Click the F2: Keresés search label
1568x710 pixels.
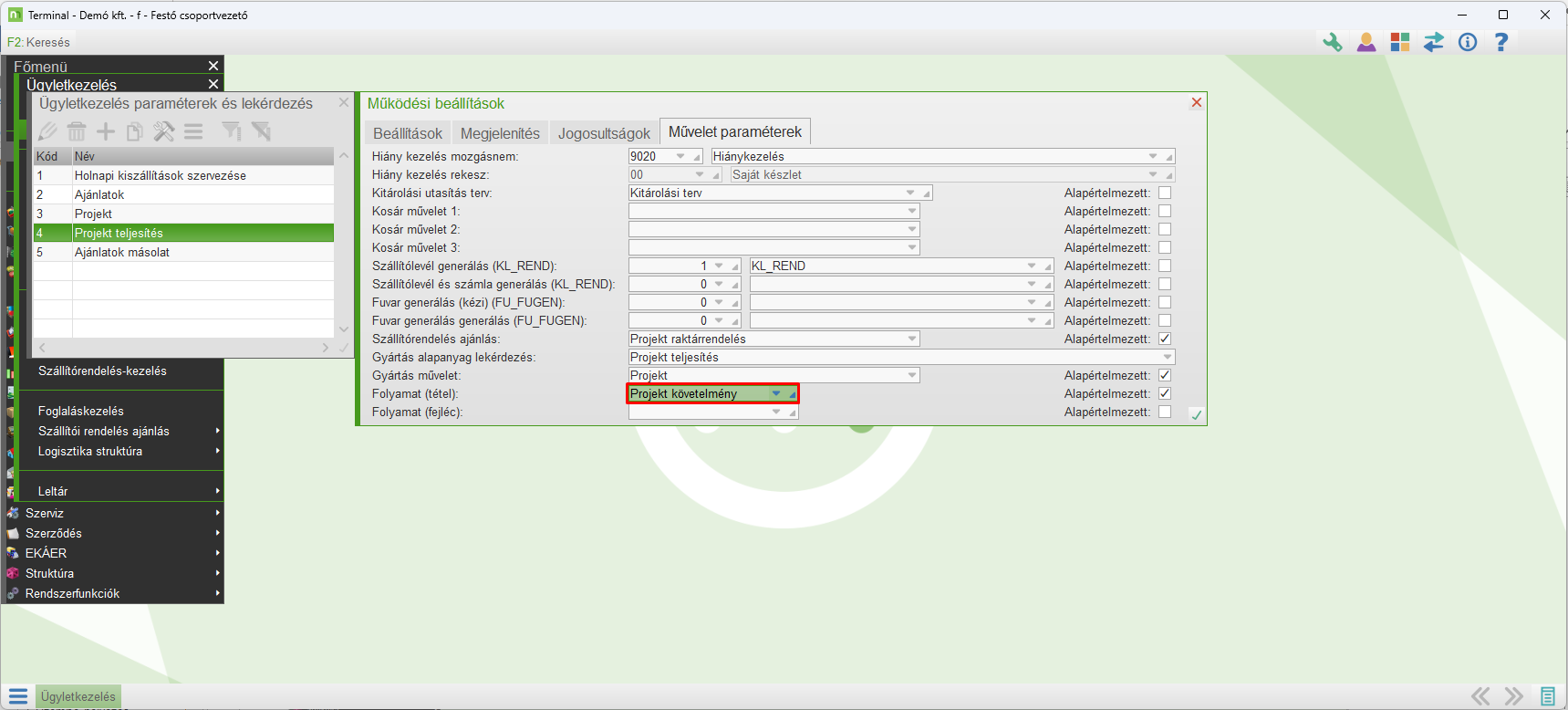38,42
